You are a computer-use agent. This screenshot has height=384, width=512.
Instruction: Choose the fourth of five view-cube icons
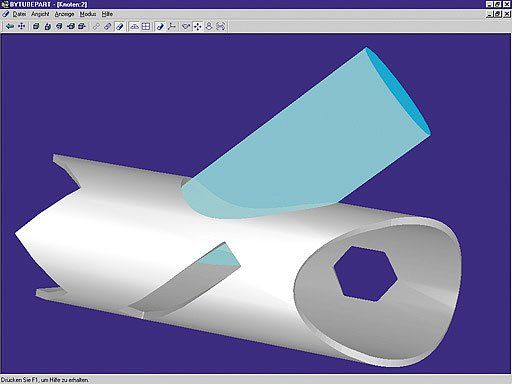[71, 26]
